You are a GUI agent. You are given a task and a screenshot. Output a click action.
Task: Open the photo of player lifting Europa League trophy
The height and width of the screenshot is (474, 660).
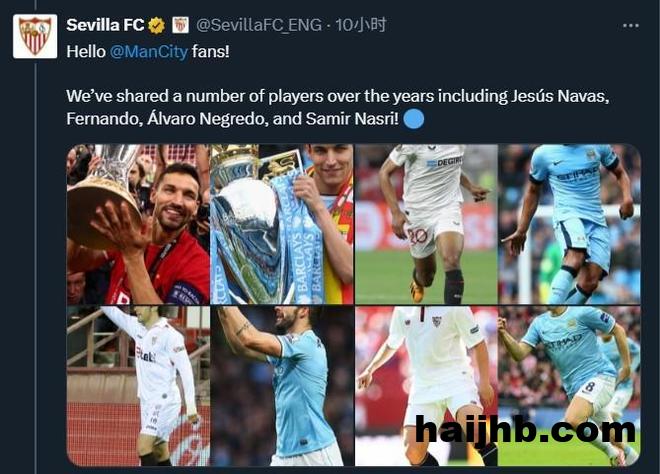(138, 224)
